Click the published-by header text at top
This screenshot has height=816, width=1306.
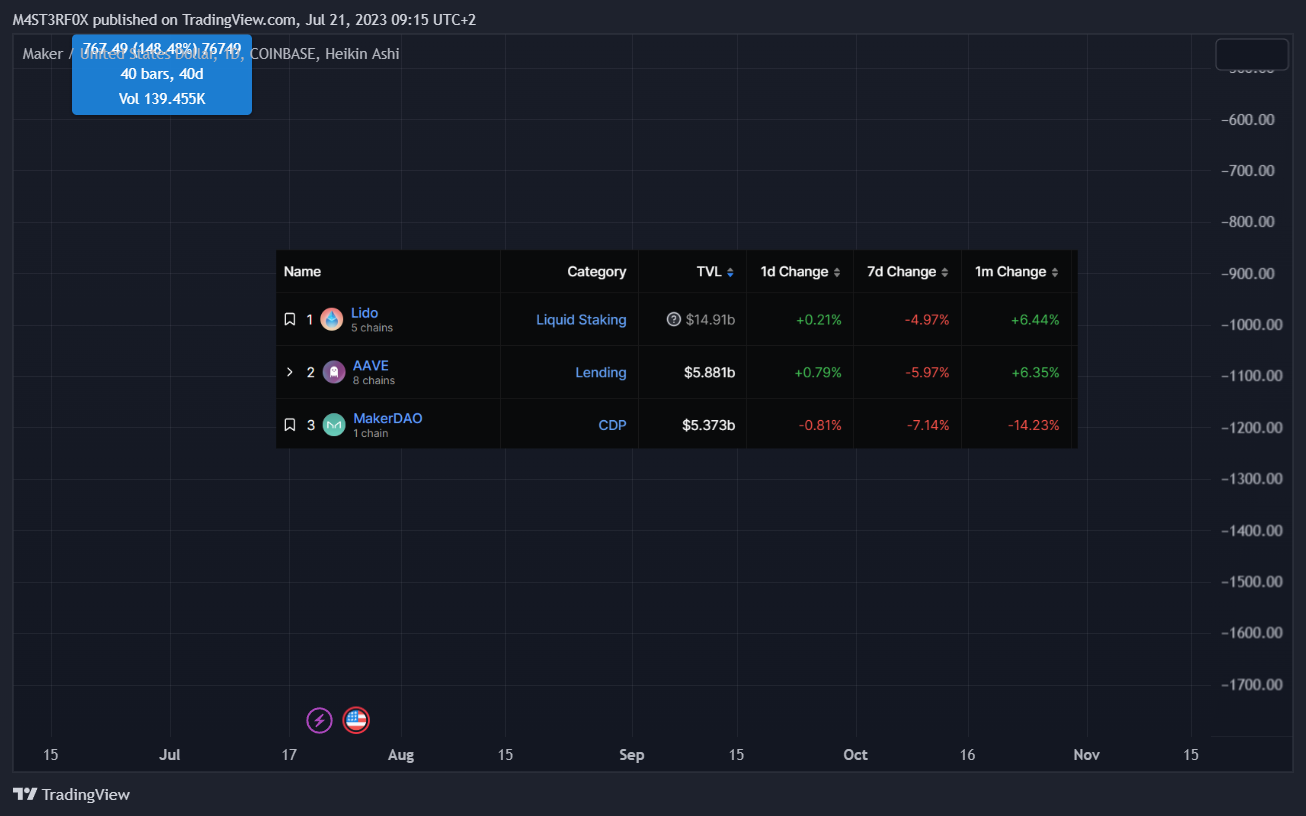(x=244, y=20)
